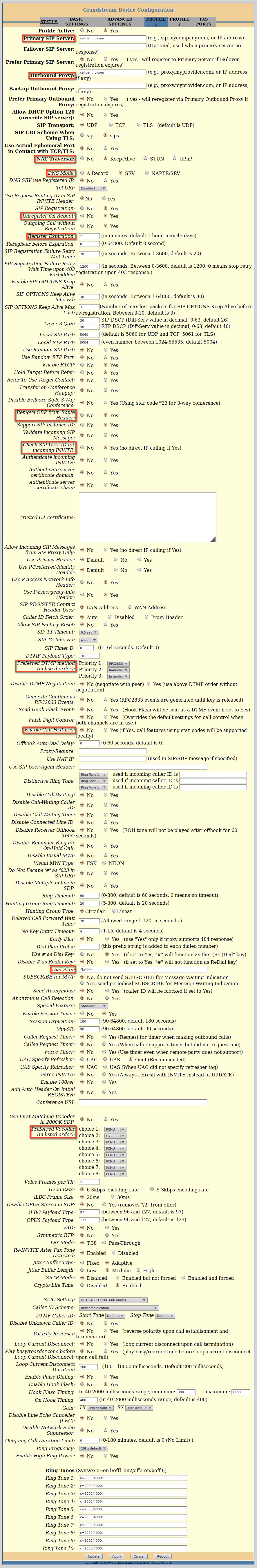257x1568 pixels.
Task: Set Profile Active to No
Action: pyautogui.click(x=82, y=30)
